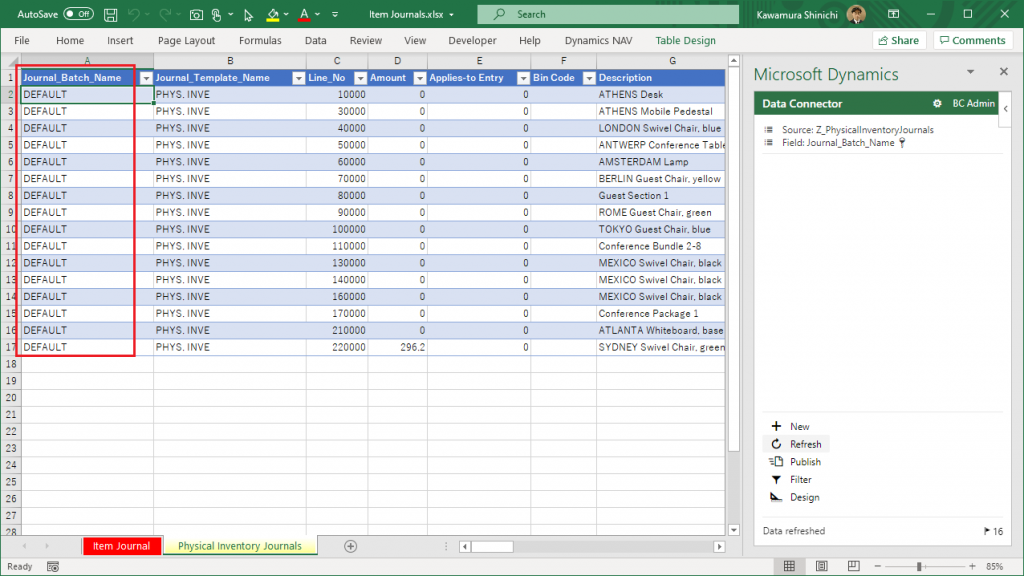
Task: Open the Table Design tab
Action: (685, 40)
